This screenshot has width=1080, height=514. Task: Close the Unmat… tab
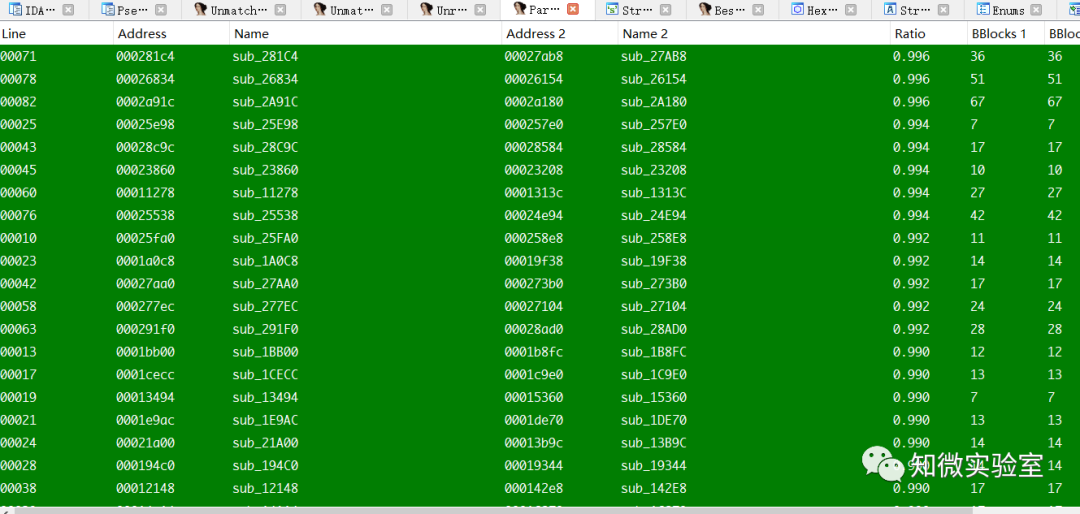tap(387, 10)
